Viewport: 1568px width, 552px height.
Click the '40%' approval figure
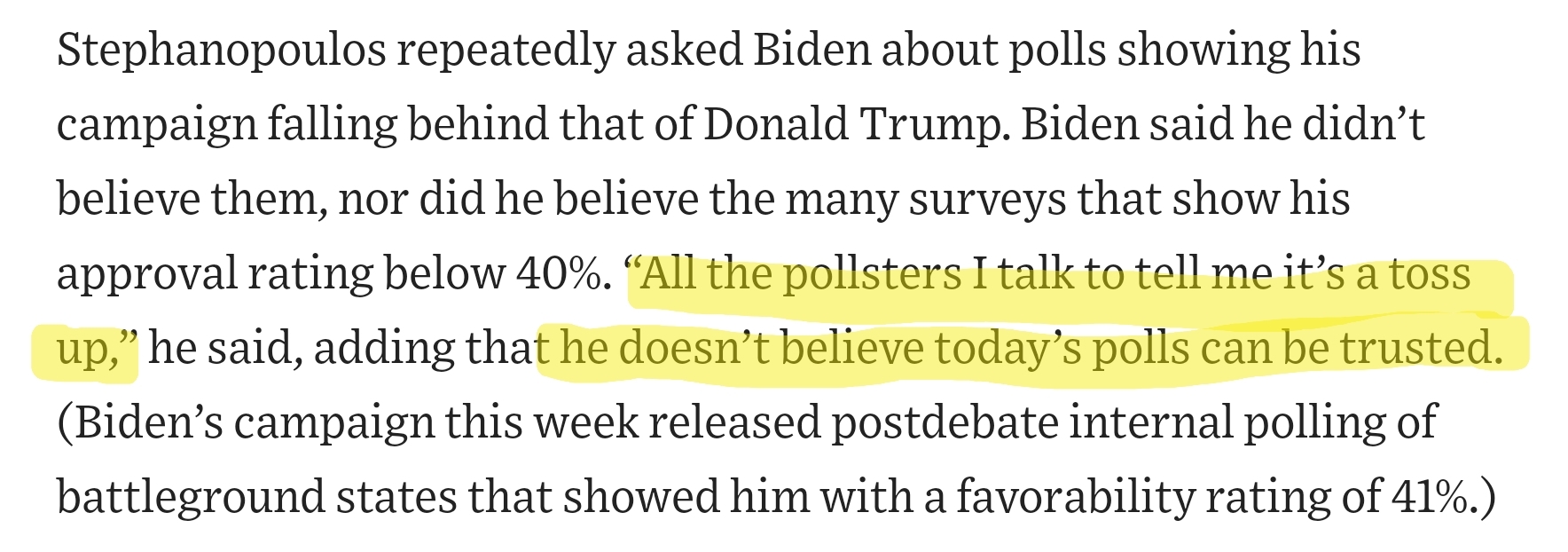(x=558, y=273)
